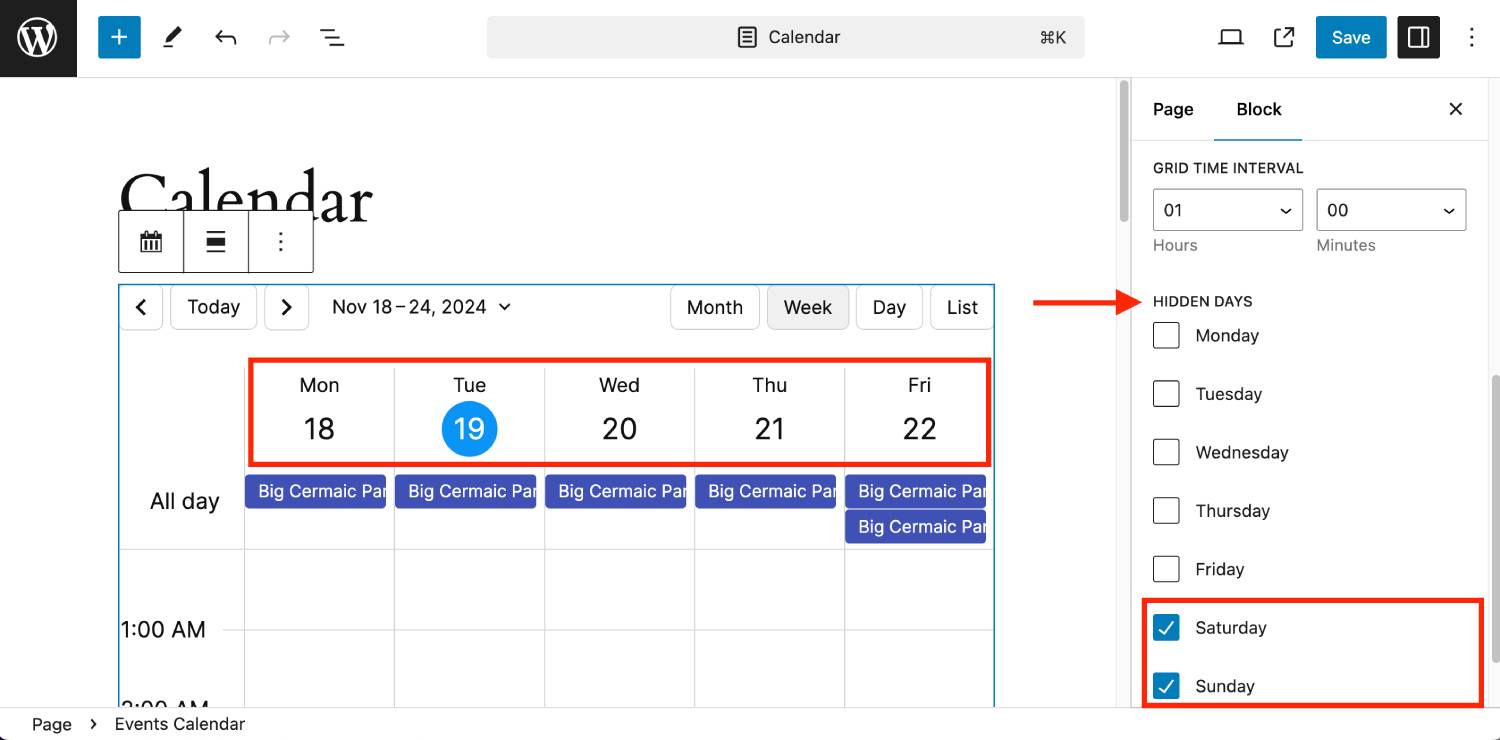Check the Friday hidden day box
The image size is (1500, 740).
(x=1166, y=569)
